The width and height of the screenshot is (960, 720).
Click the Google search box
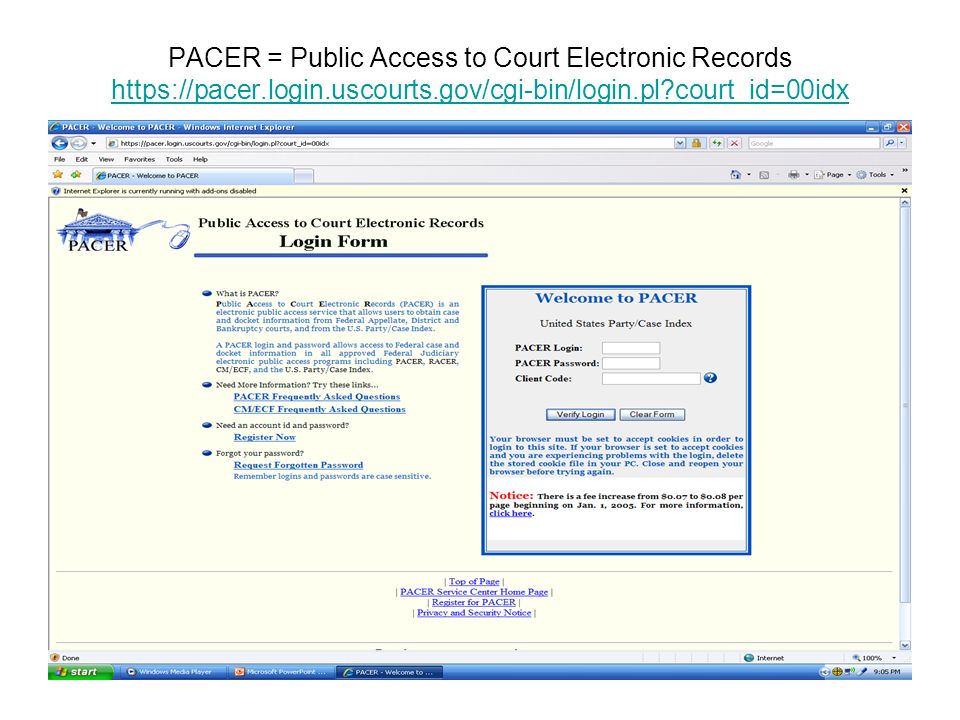coord(813,143)
